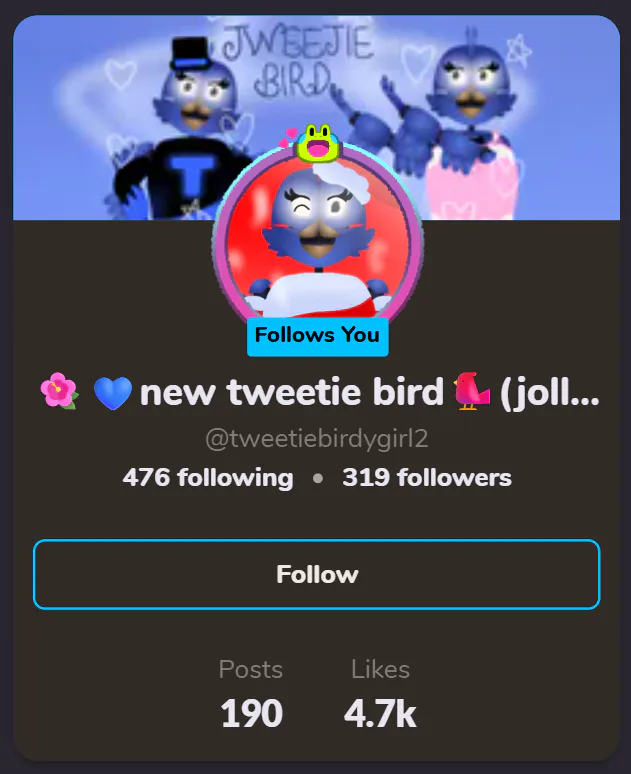Click the pink hearts beside the frog badge
The image size is (631, 774).
point(288,137)
